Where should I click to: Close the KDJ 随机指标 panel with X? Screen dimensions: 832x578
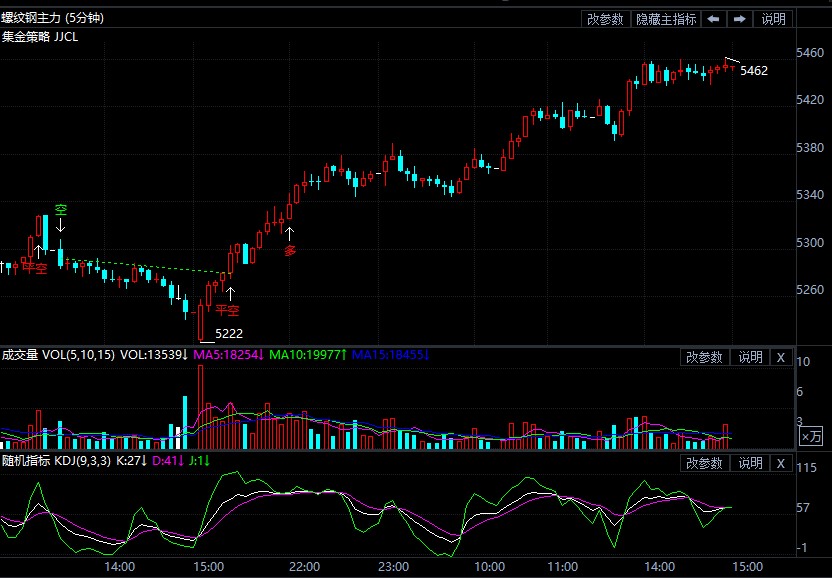click(x=781, y=463)
